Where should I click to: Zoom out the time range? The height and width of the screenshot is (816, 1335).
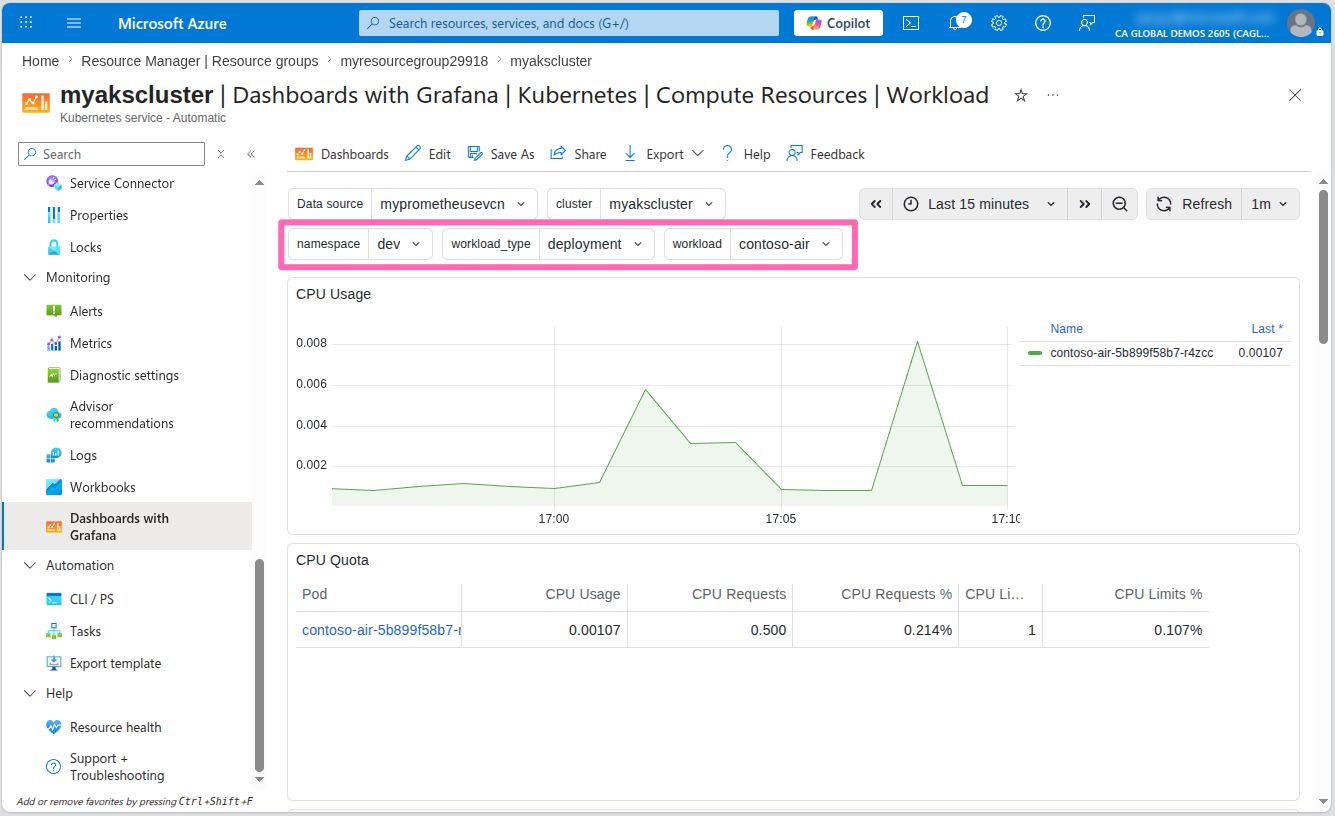[x=1120, y=204]
